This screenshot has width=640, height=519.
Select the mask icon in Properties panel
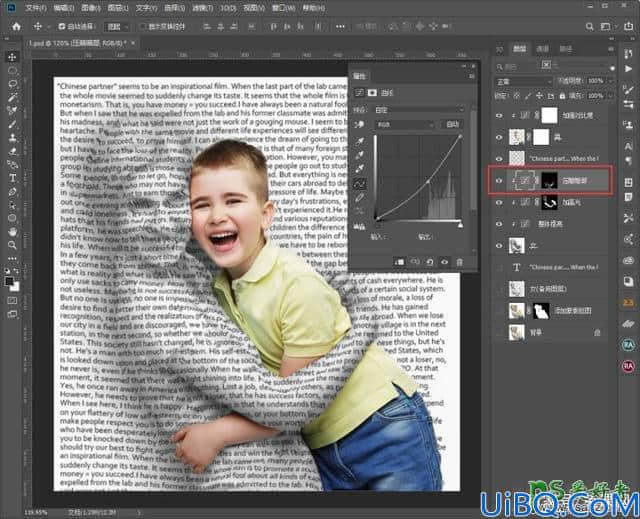[372, 93]
